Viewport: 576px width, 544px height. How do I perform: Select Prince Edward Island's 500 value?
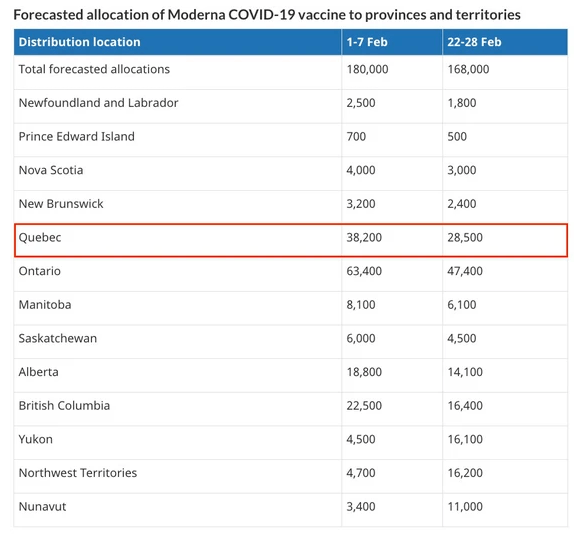coord(457,137)
